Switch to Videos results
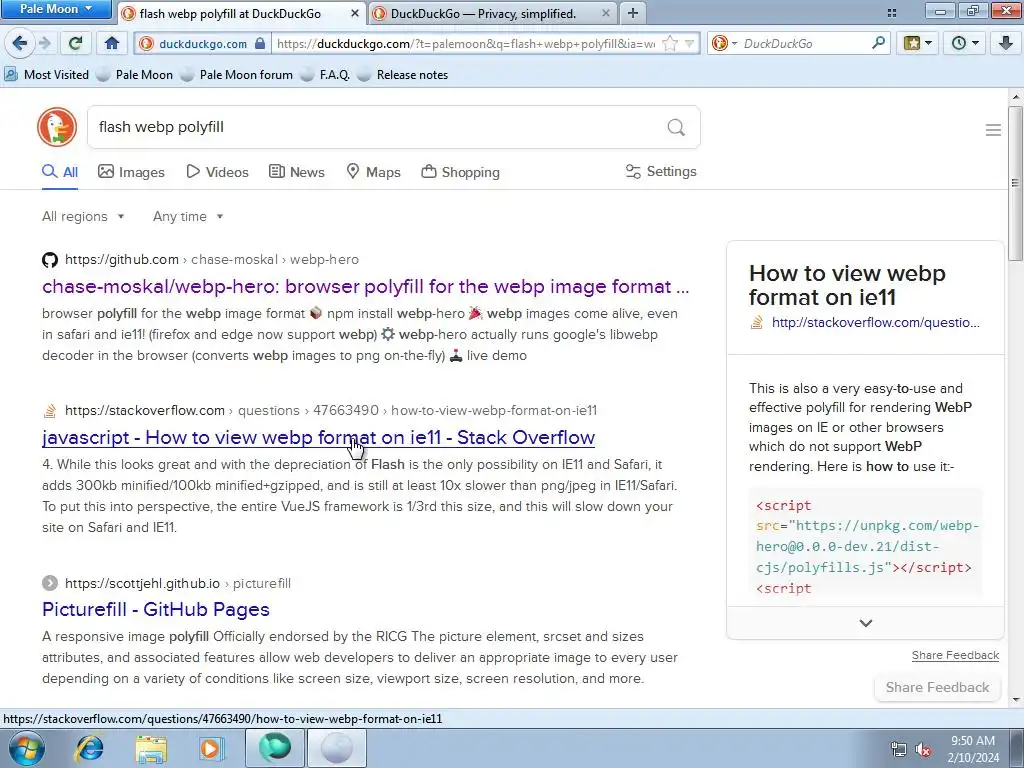Screen dimensions: 1024x768 pyautogui.click(x=217, y=172)
